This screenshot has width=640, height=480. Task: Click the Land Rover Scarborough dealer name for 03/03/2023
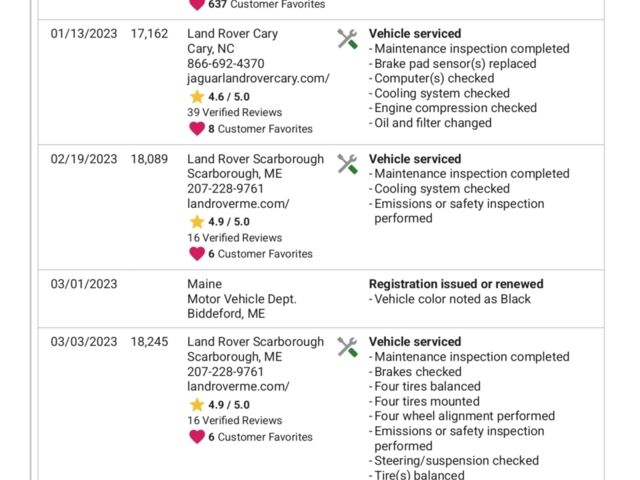(256, 342)
